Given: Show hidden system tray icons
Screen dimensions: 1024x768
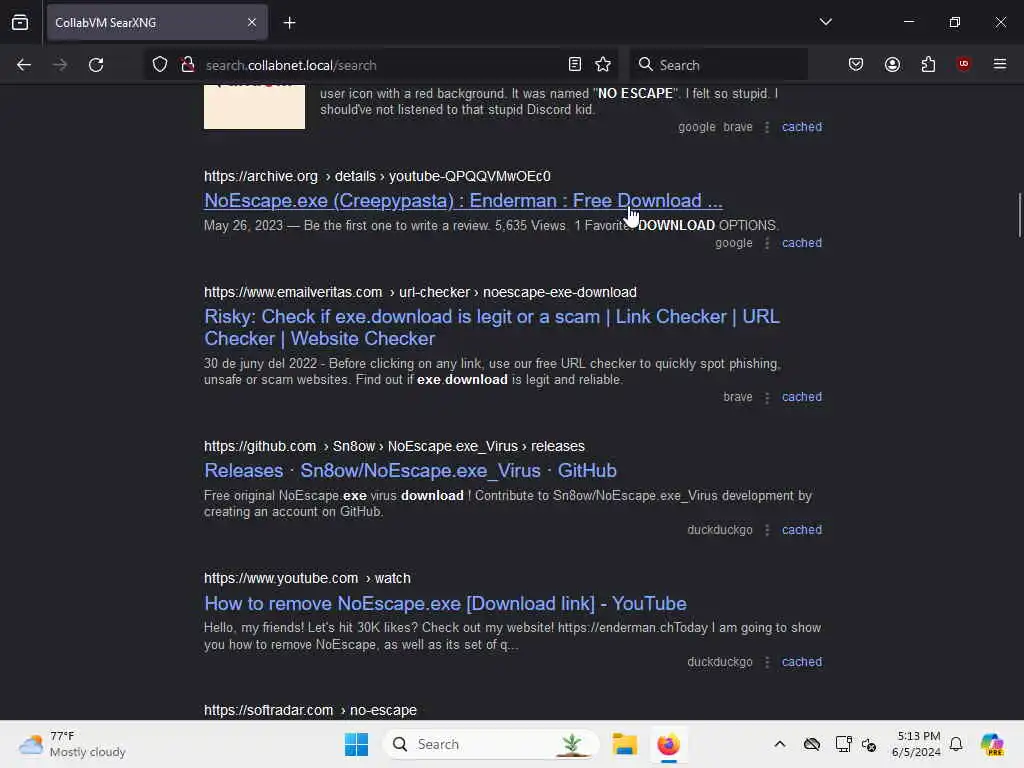Looking at the screenshot, I should [x=780, y=744].
